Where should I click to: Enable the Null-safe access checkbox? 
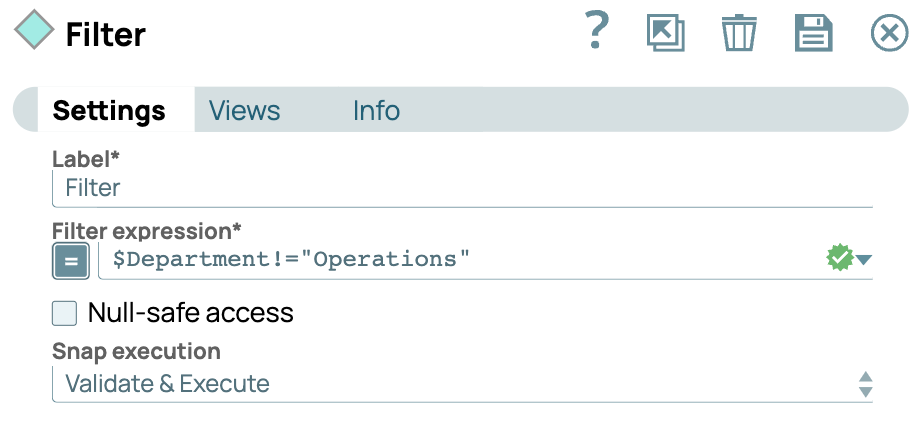click(x=65, y=313)
